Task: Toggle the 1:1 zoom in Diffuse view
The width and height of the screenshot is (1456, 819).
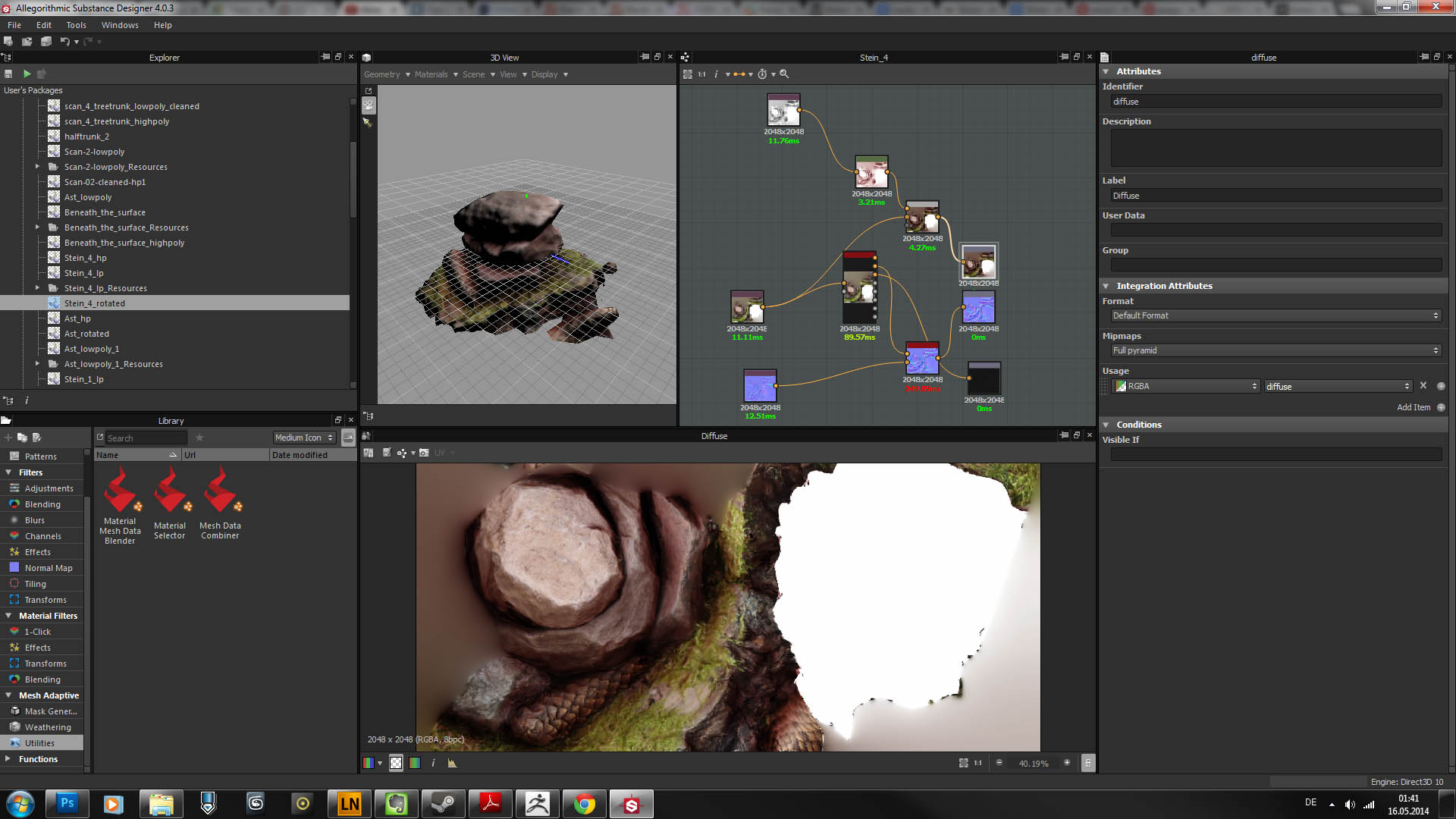Action: pos(977,763)
